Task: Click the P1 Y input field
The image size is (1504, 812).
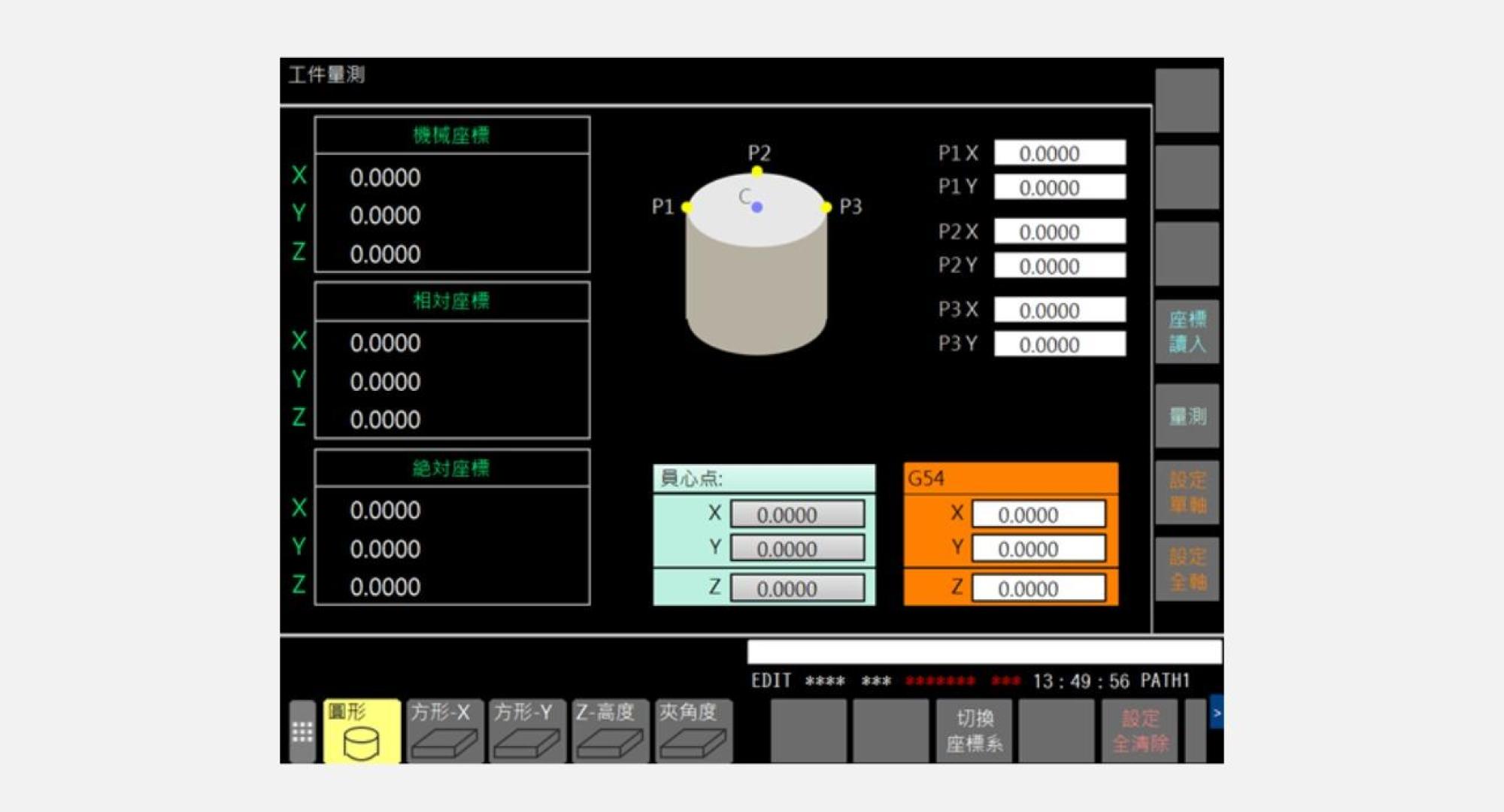Action: (1060, 186)
